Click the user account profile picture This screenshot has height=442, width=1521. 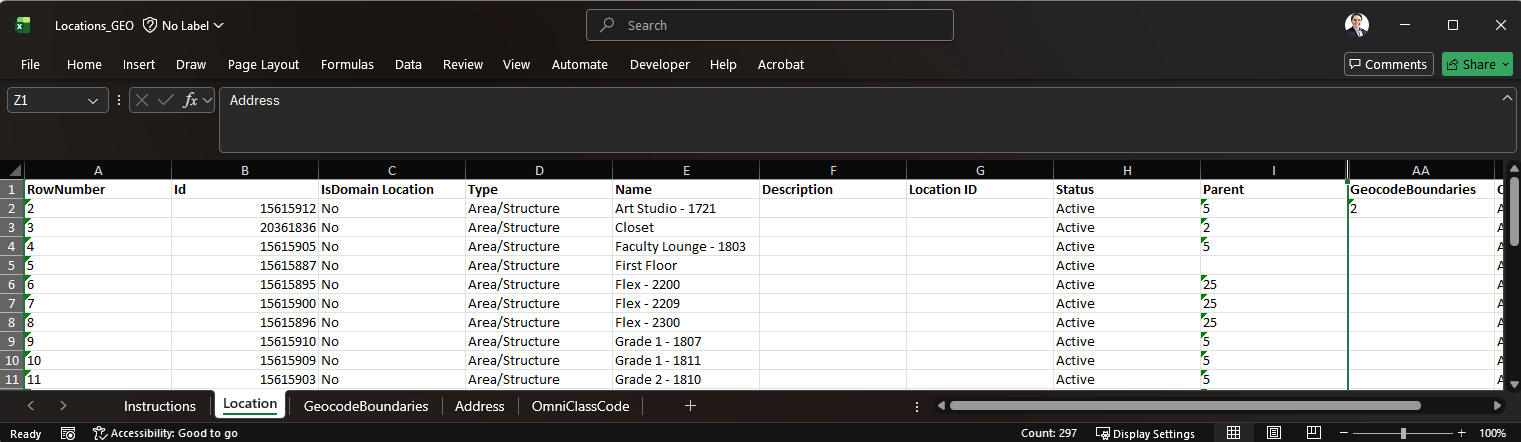1357,25
